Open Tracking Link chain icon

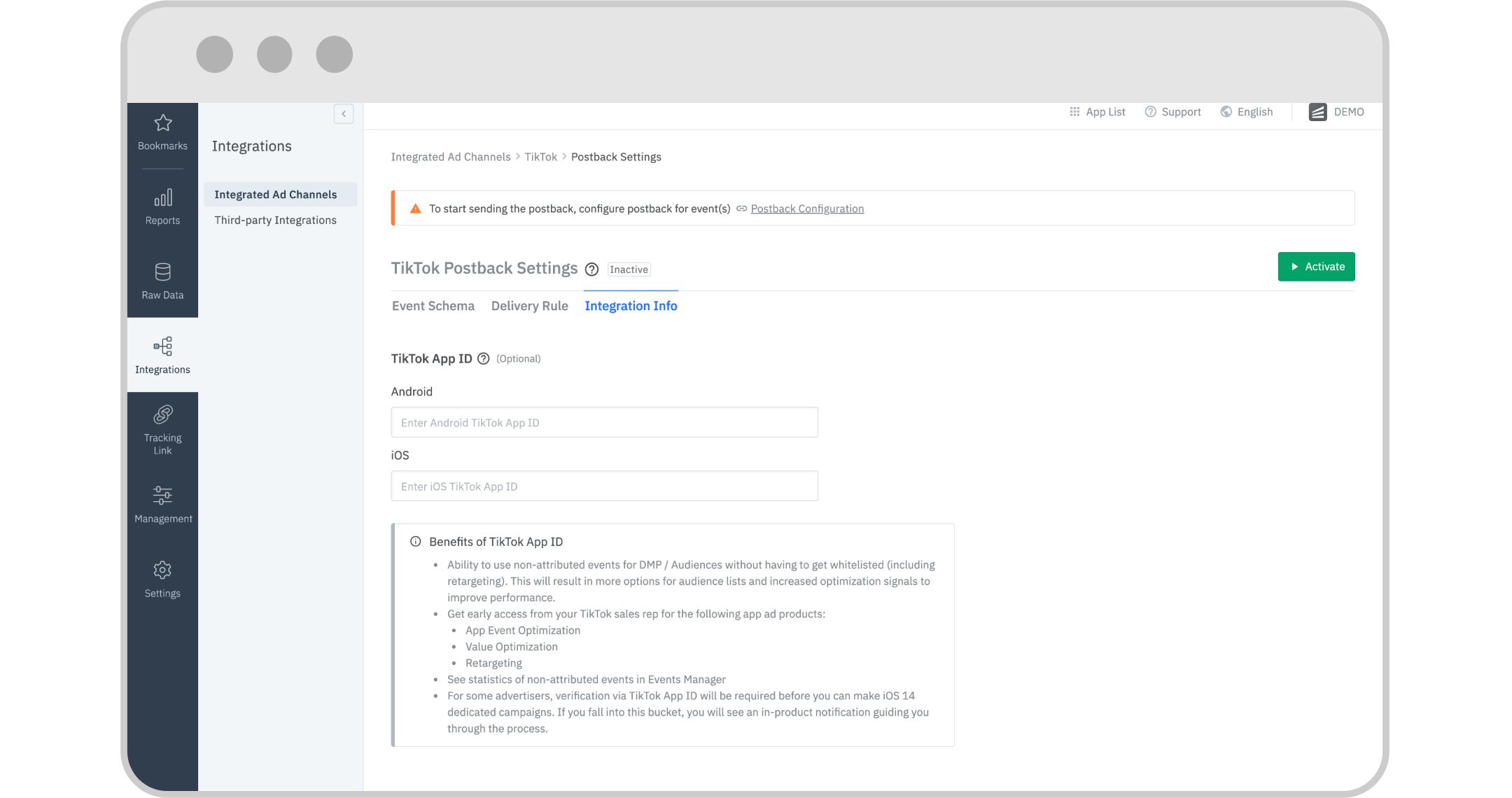click(x=162, y=415)
